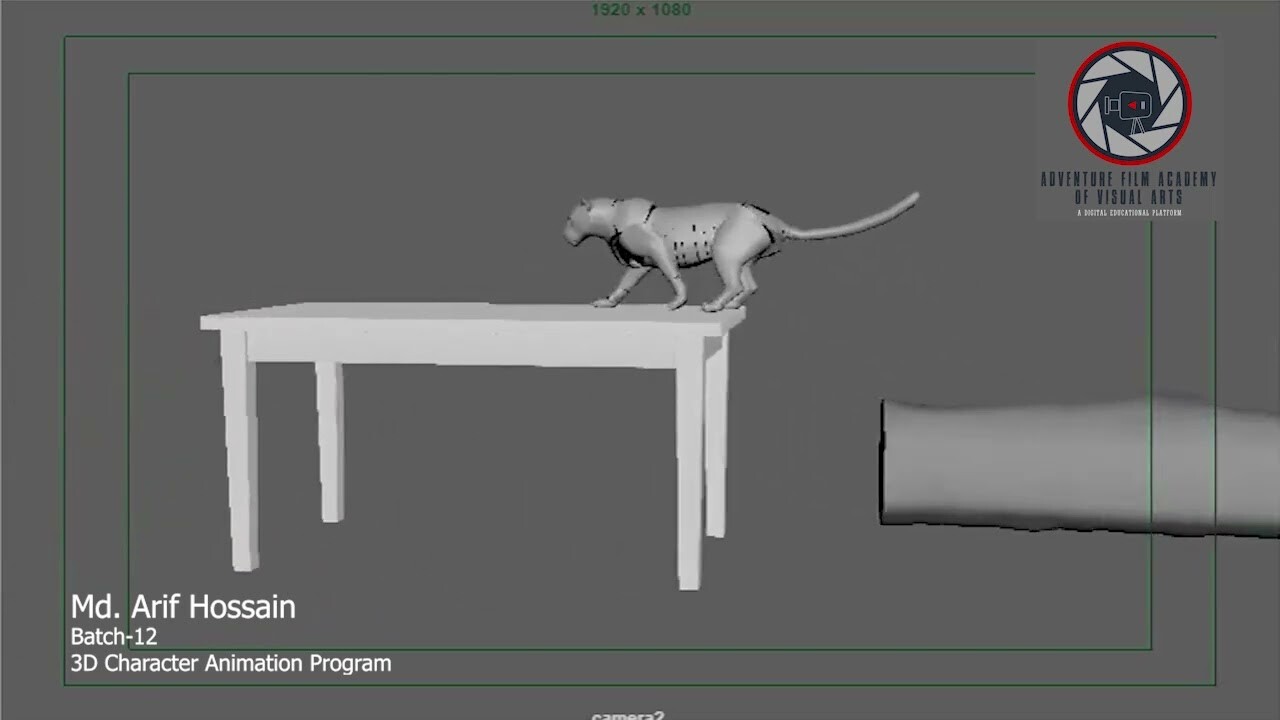Image resolution: width=1280 pixels, height=720 pixels.
Task: Click the 'Md. Arif Hossain' name text
Action: coord(183,607)
